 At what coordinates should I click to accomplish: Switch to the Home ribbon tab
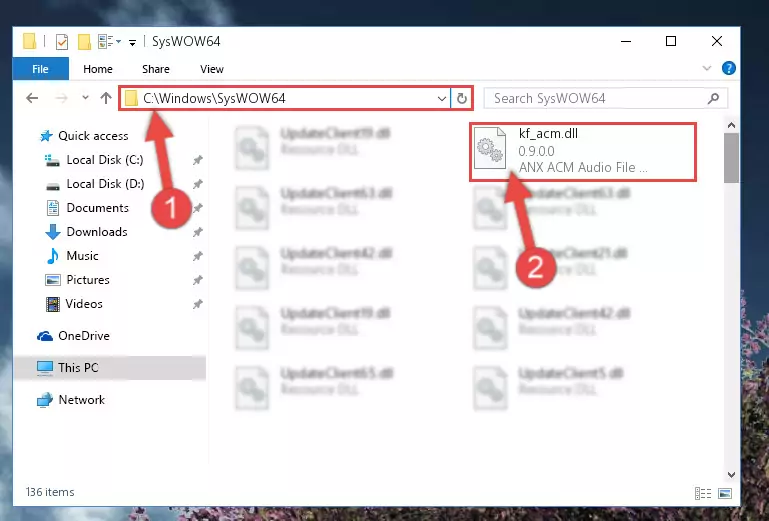[x=98, y=69]
